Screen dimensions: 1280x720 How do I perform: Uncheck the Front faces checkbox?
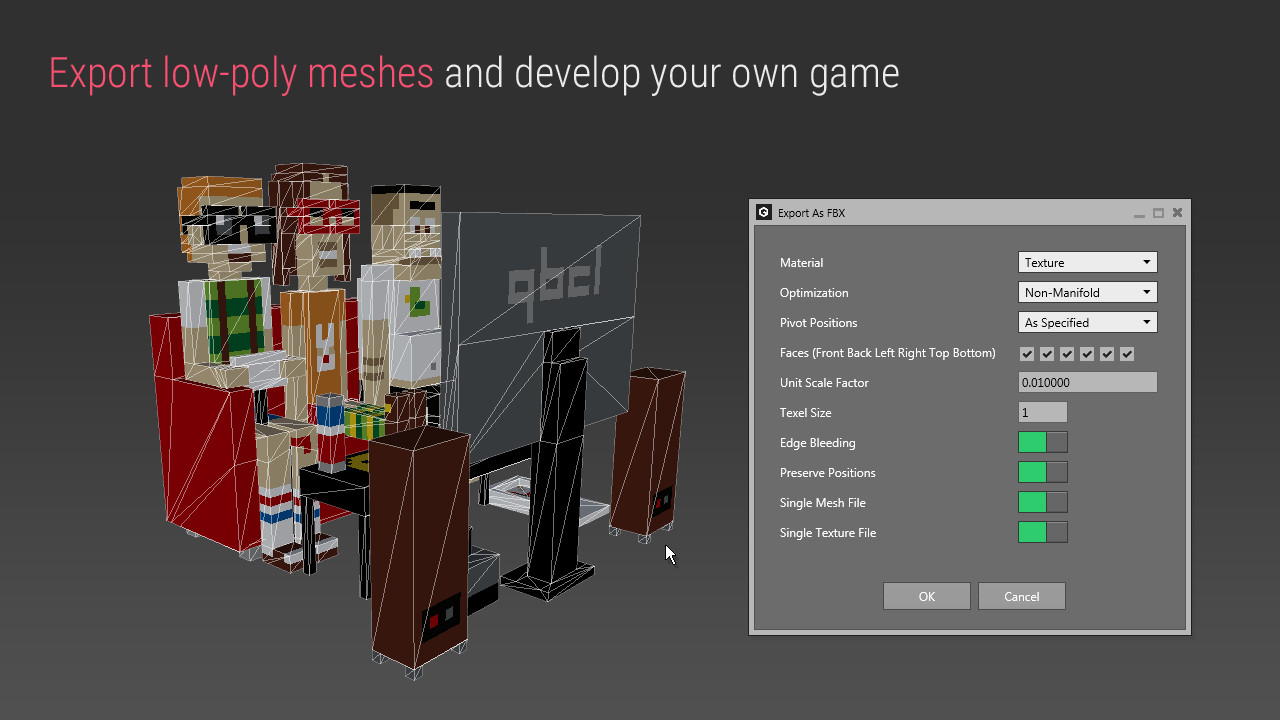1027,353
